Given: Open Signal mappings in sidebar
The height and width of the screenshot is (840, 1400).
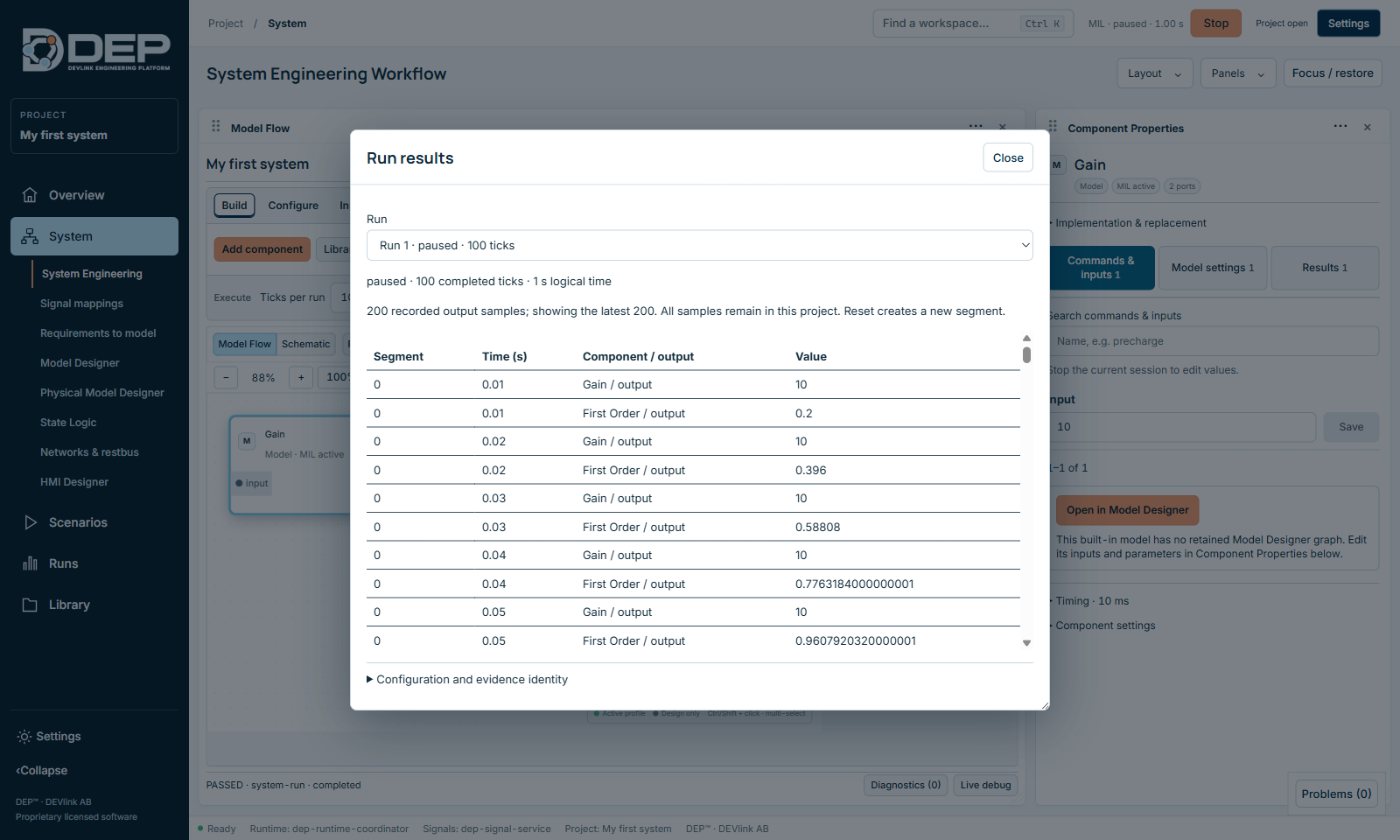Looking at the screenshot, I should pyautogui.click(x=81, y=304).
